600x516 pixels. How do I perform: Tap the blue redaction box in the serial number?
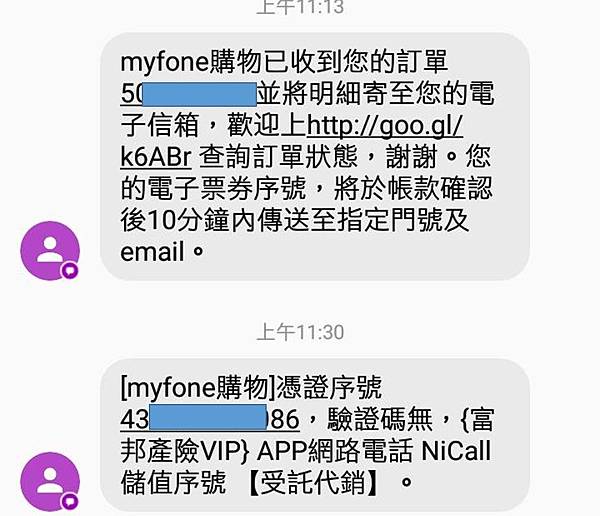pos(208,416)
